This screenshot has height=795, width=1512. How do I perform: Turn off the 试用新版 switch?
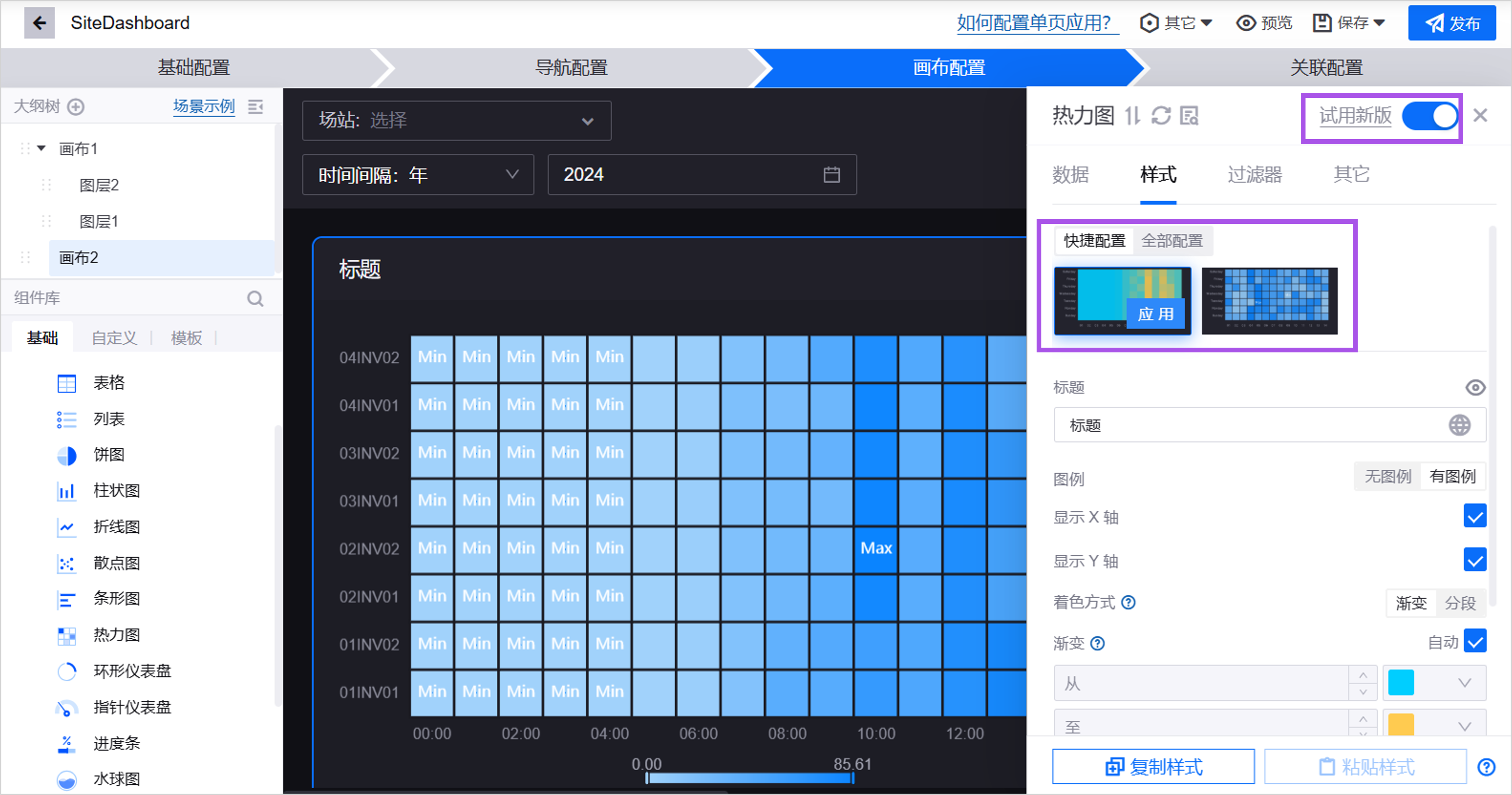pos(1430,116)
